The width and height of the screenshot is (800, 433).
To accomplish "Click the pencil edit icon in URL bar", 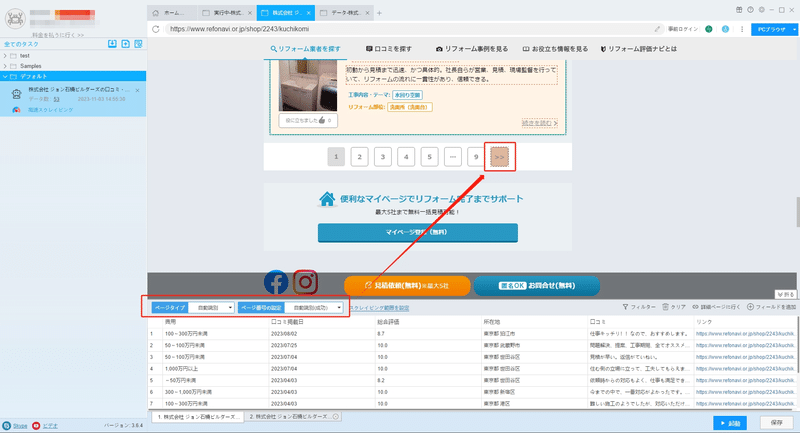I will 658,29.
